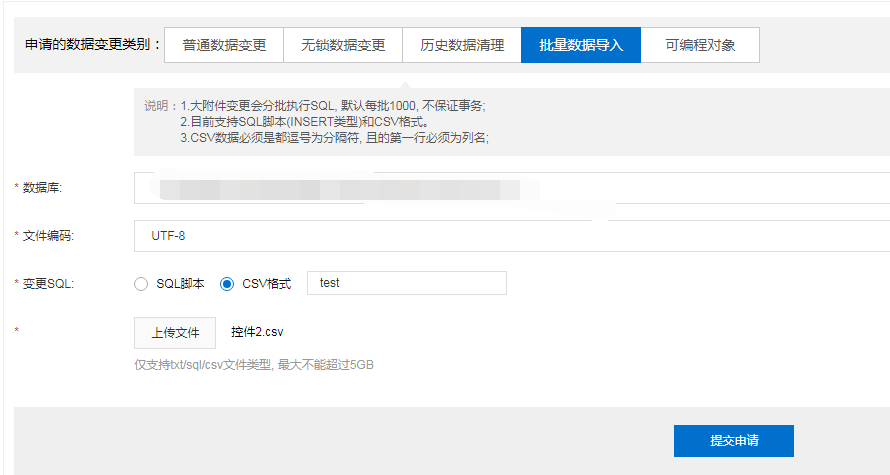Choose the SQL脚本 radio option

point(141,284)
